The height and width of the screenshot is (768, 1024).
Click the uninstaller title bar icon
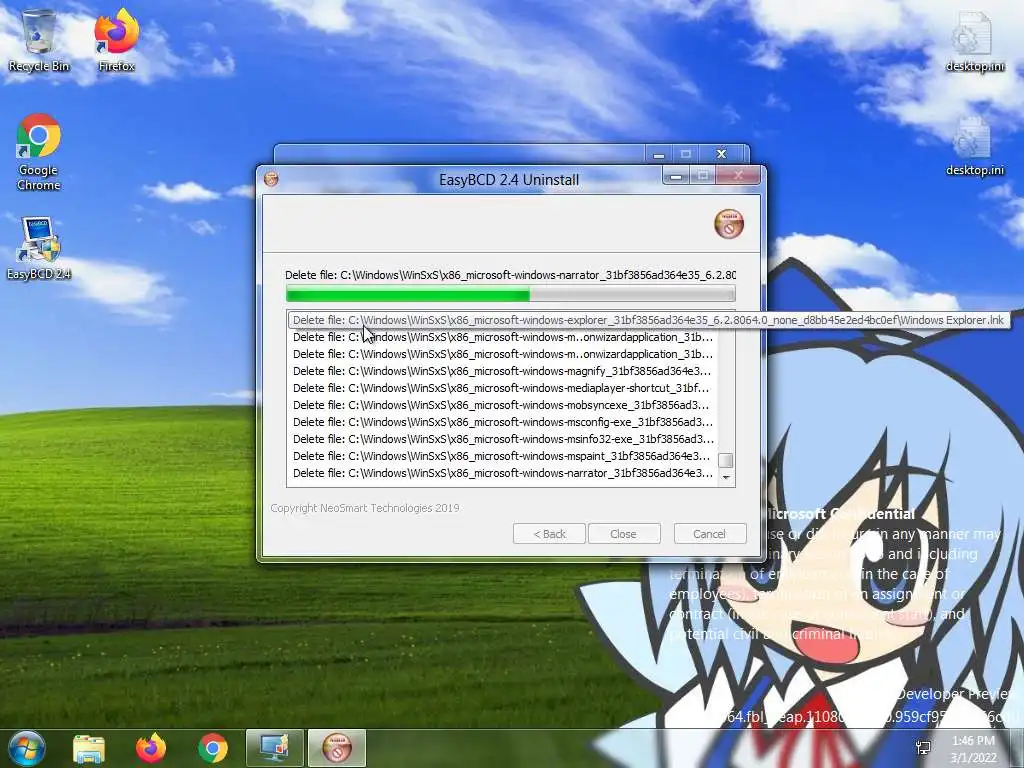271,179
